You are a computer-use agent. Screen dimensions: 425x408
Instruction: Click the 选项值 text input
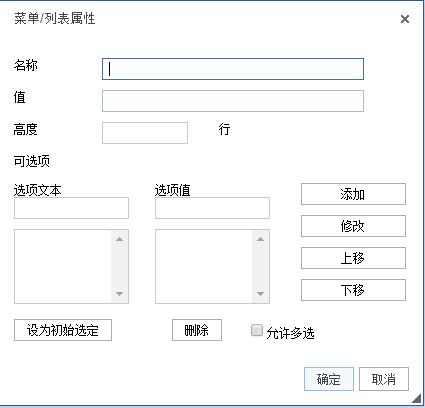(x=212, y=208)
